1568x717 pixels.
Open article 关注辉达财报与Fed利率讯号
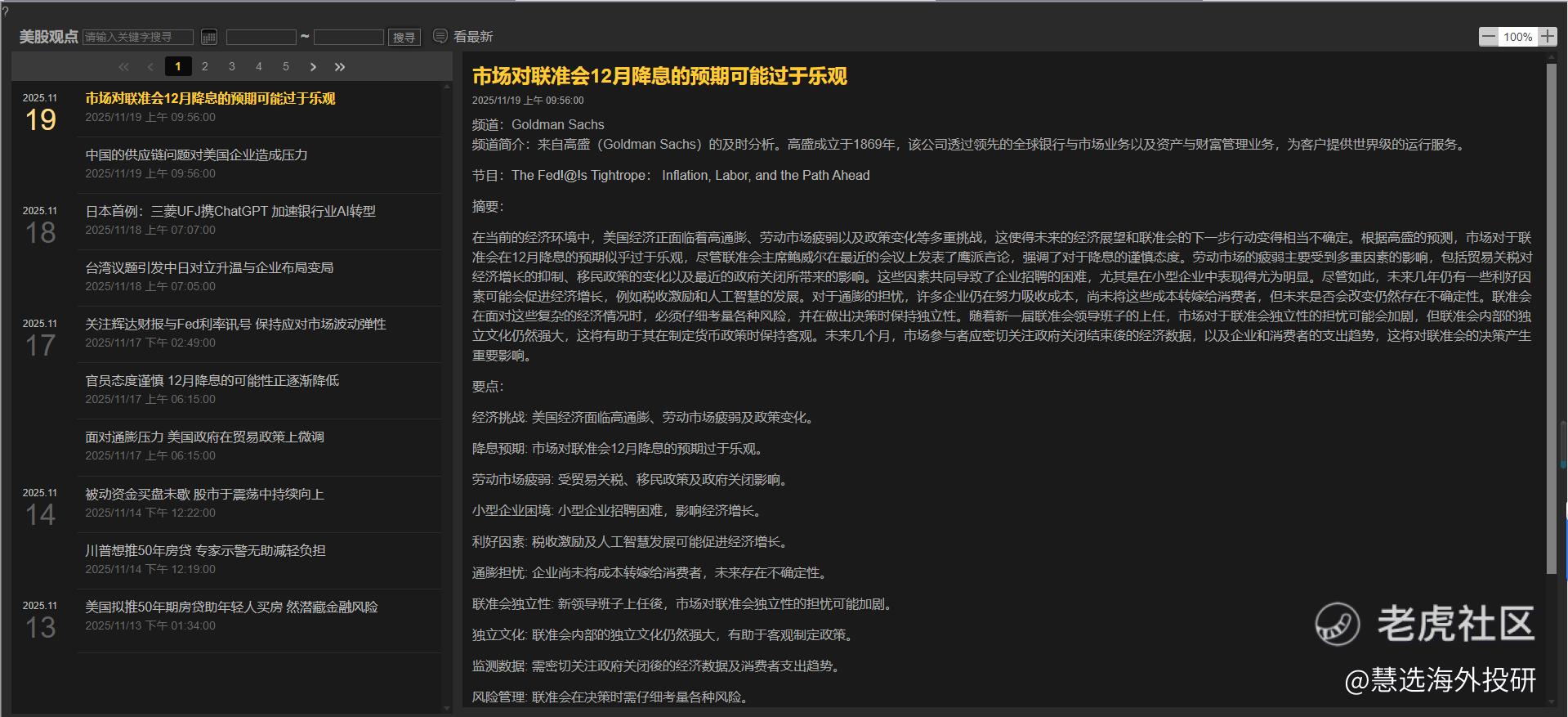(x=236, y=324)
